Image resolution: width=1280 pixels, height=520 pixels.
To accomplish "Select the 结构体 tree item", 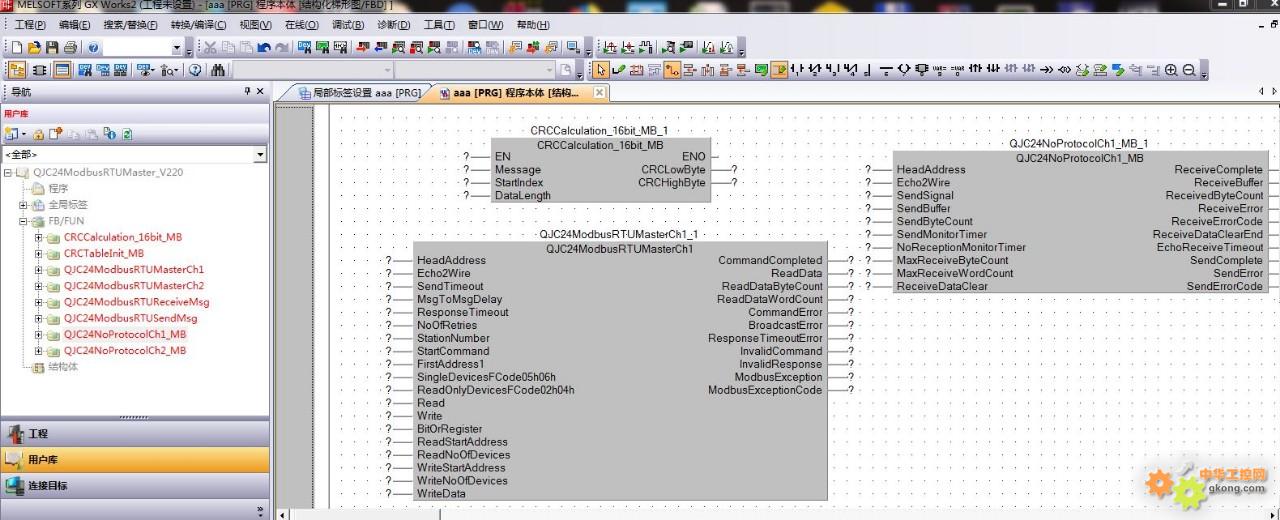I will click(63, 367).
